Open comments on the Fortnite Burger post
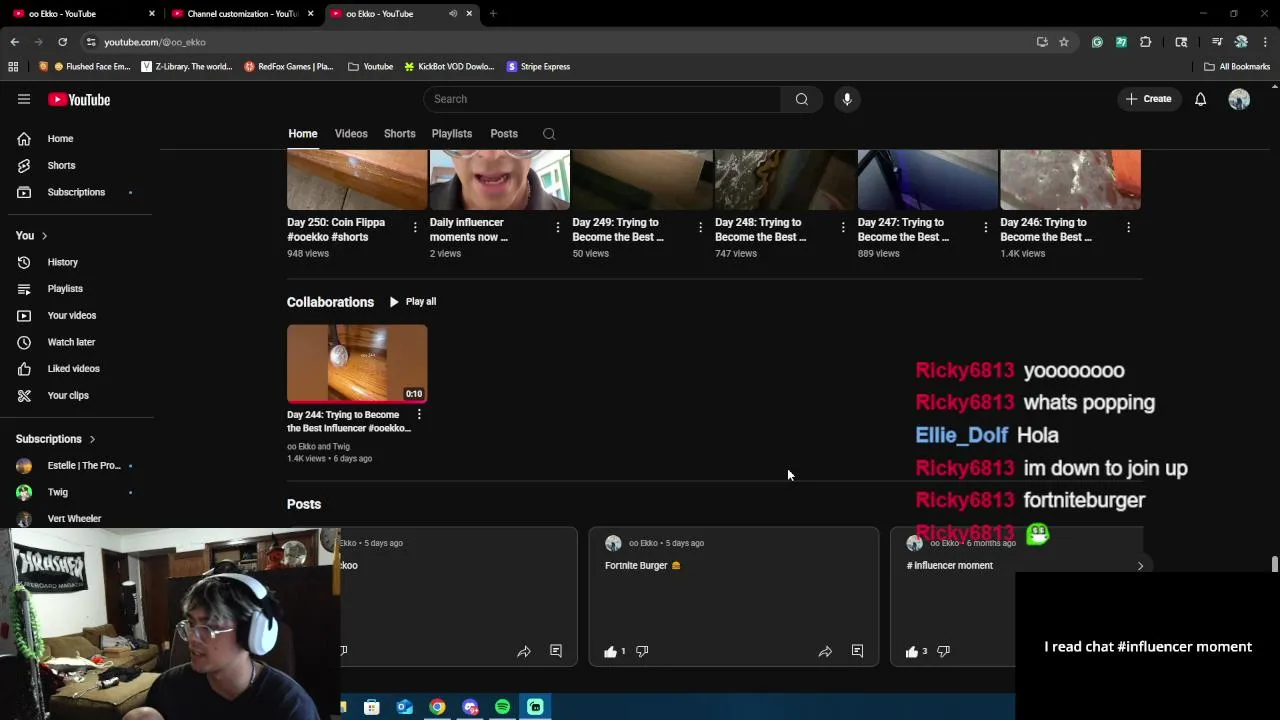The image size is (1280, 720). (857, 651)
